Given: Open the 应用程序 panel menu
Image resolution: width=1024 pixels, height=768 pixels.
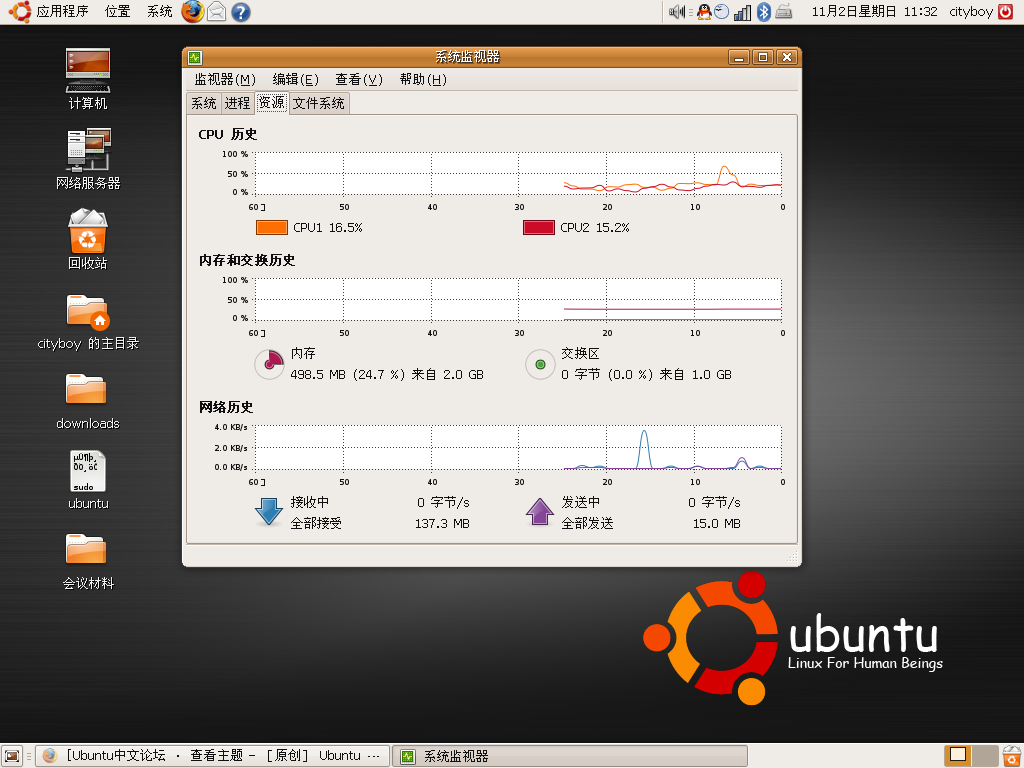Looking at the screenshot, I should point(62,12).
